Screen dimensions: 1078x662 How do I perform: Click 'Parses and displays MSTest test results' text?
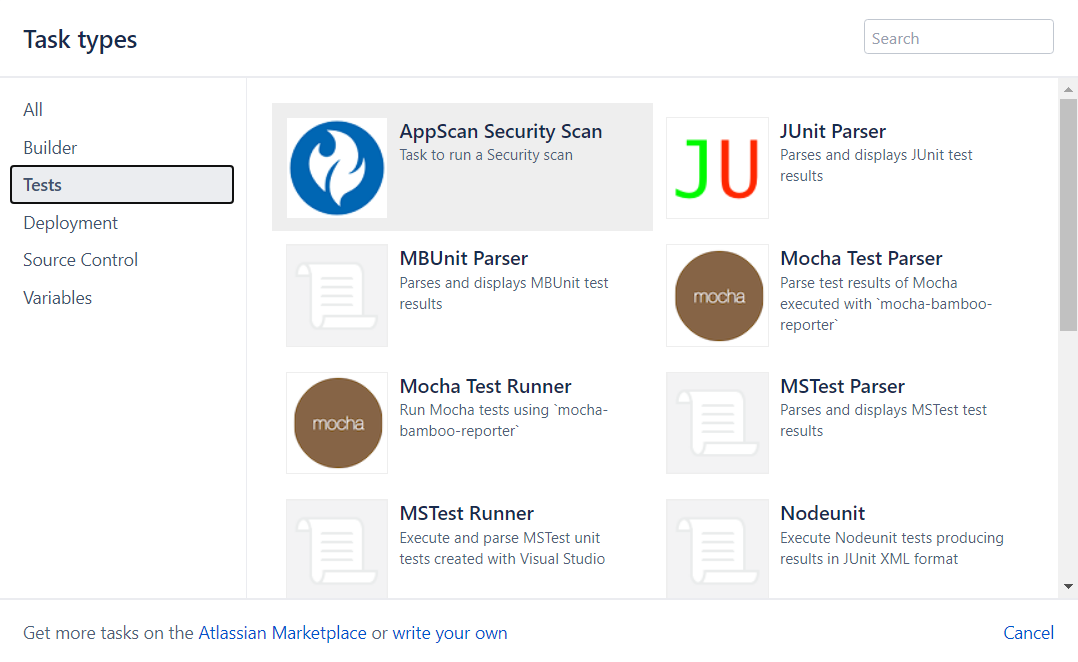point(883,421)
